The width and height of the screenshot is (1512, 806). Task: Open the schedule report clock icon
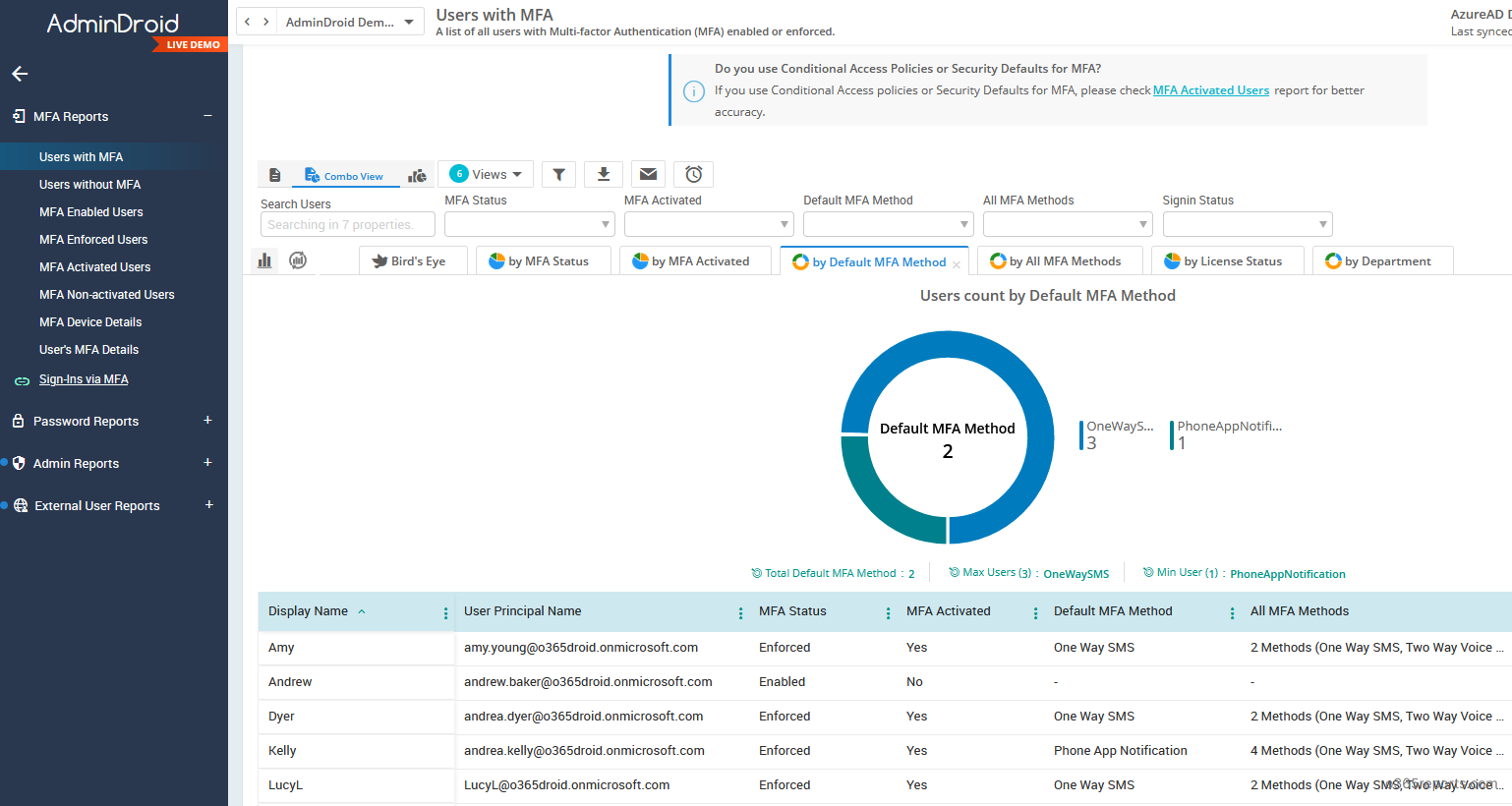(693, 174)
